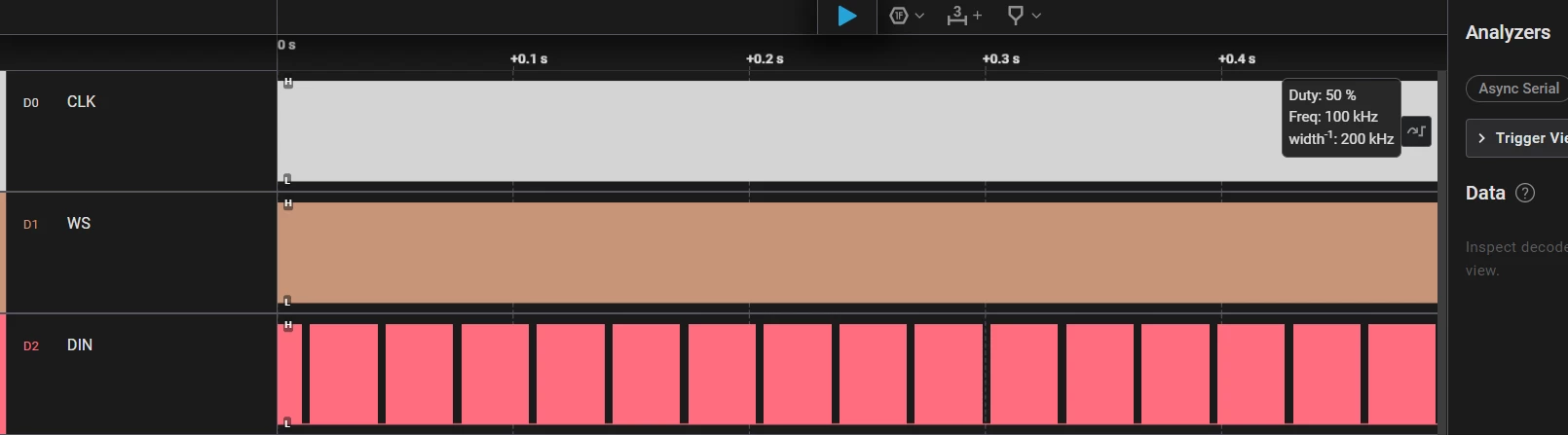Select the WS channel name

pos(79,224)
